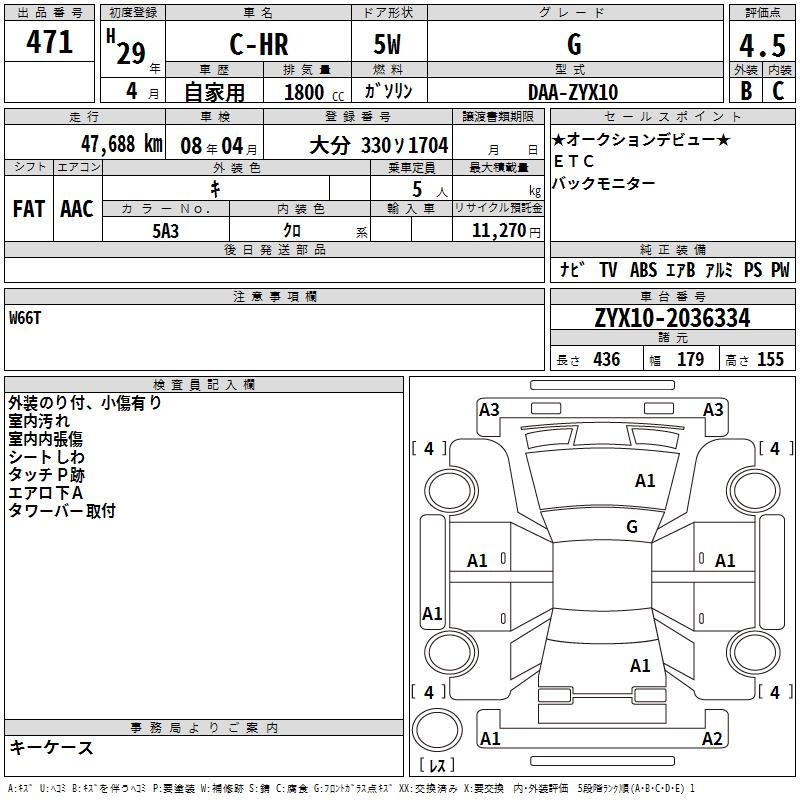800x800 pixels.
Task: Click the overall evaluation score 4.5
Action: [762, 45]
